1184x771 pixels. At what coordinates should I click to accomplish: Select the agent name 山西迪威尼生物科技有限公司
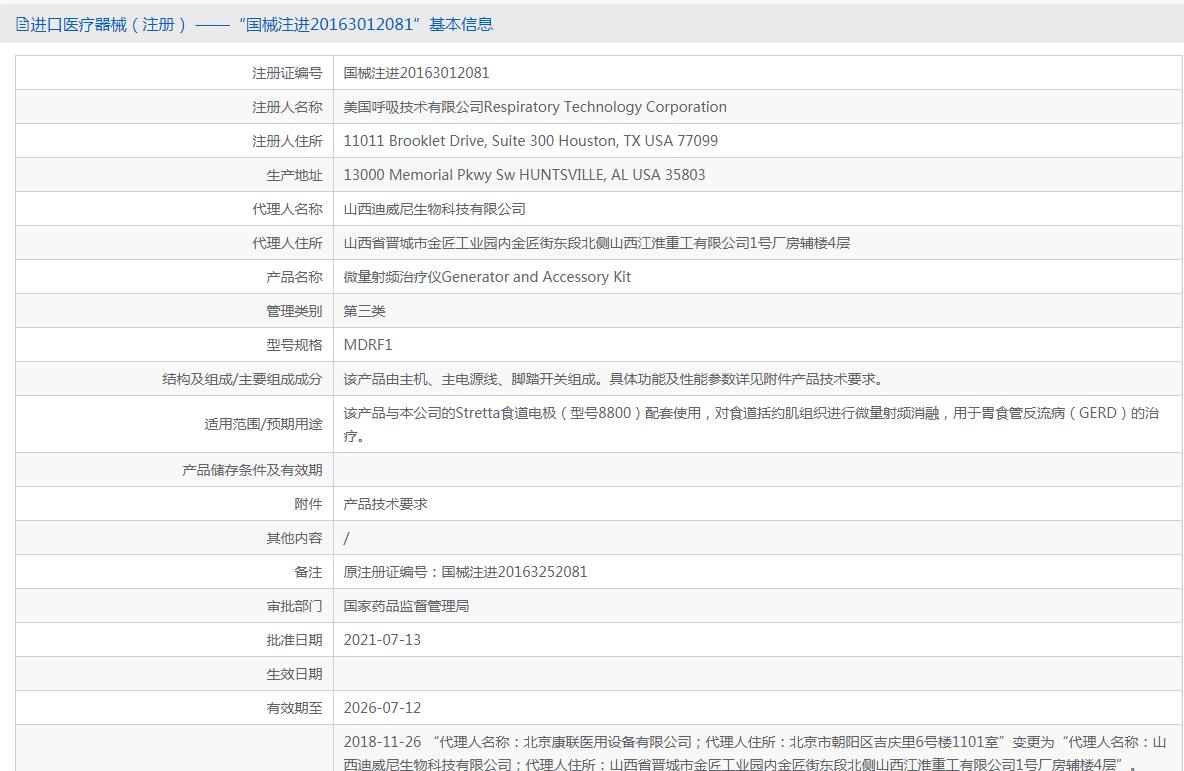point(434,209)
